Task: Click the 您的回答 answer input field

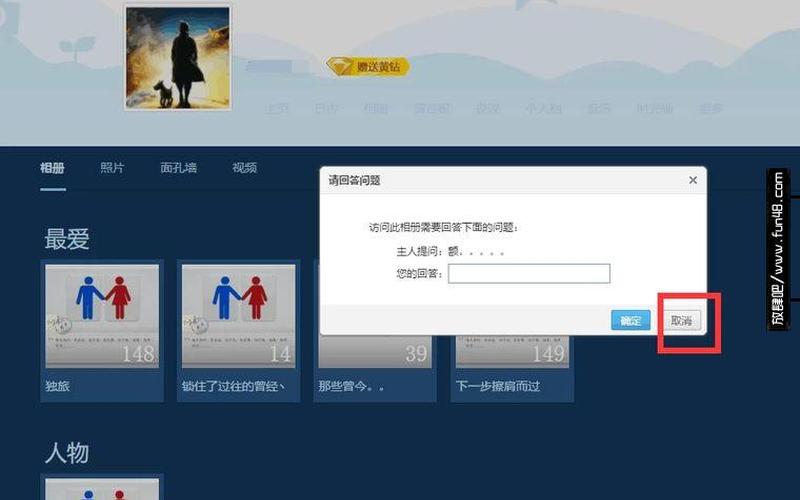Action: point(529,273)
